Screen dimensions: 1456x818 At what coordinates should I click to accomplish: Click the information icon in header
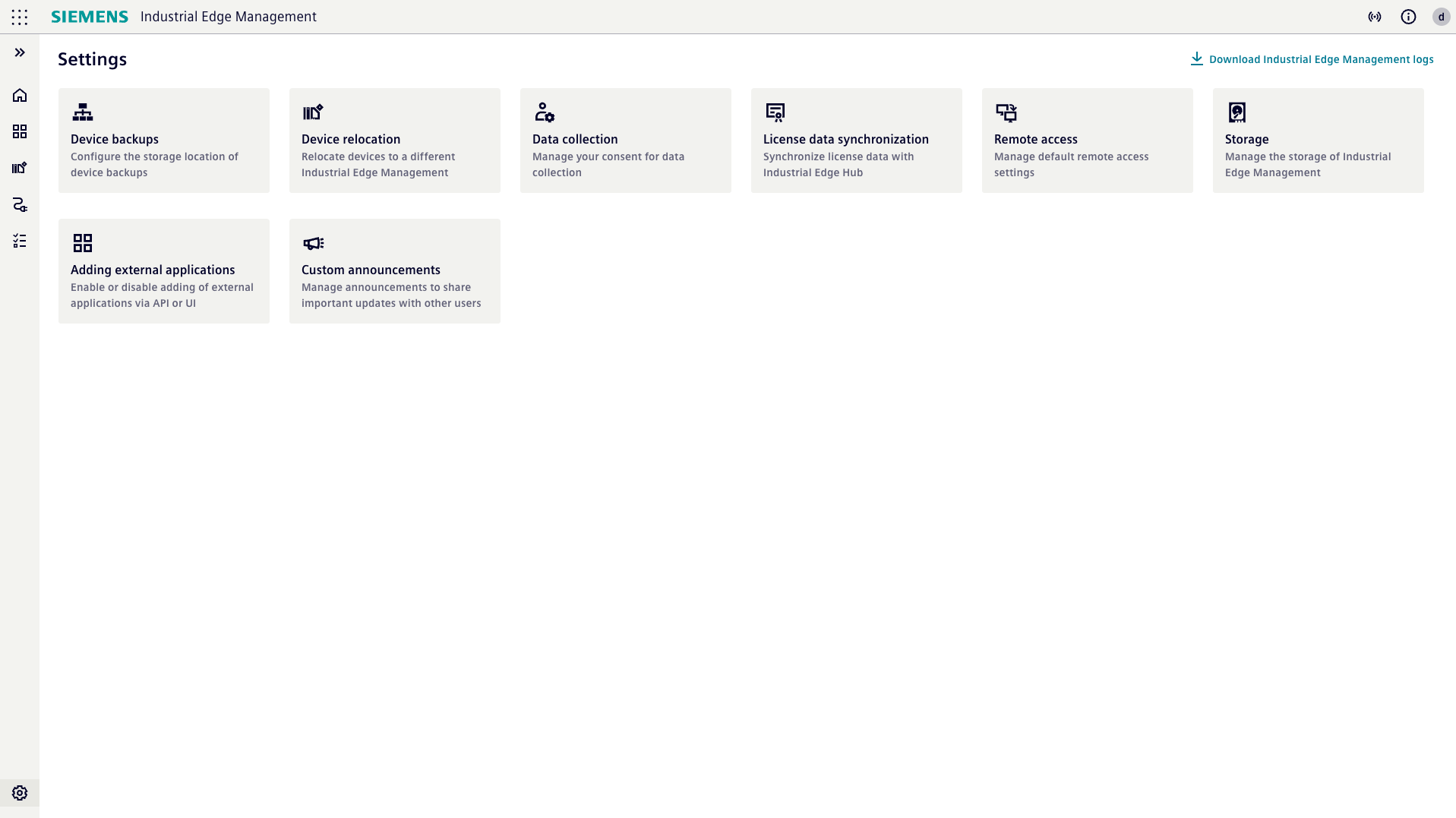click(1408, 17)
